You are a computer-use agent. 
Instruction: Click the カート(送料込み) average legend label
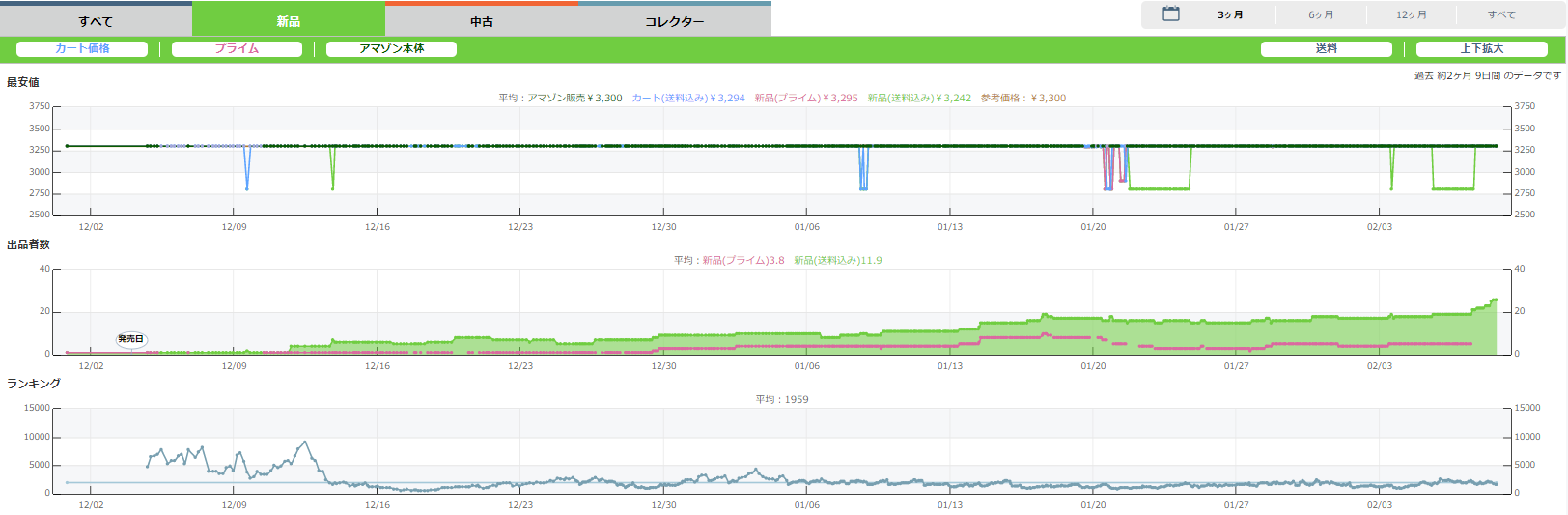click(688, 98)
